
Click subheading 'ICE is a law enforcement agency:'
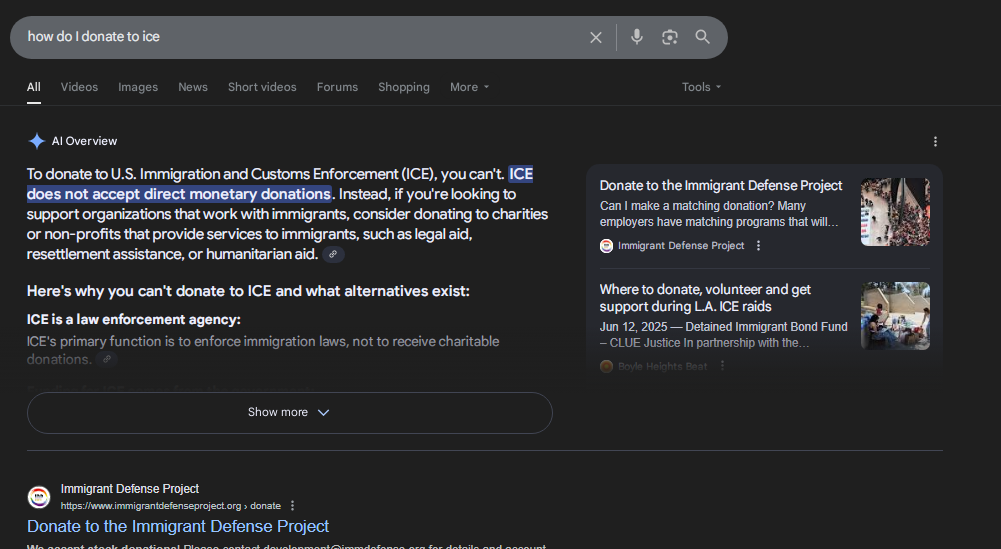coord(133,320)
